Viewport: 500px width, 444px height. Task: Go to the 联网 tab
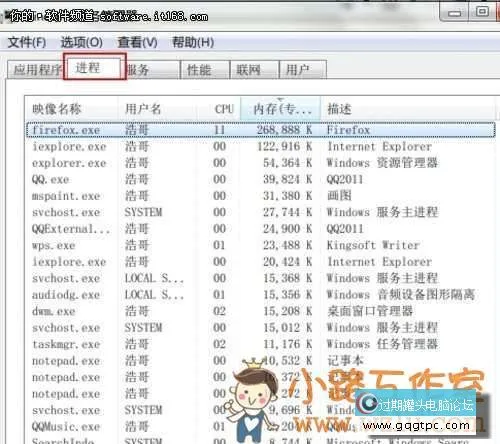(x=254, y=70)
